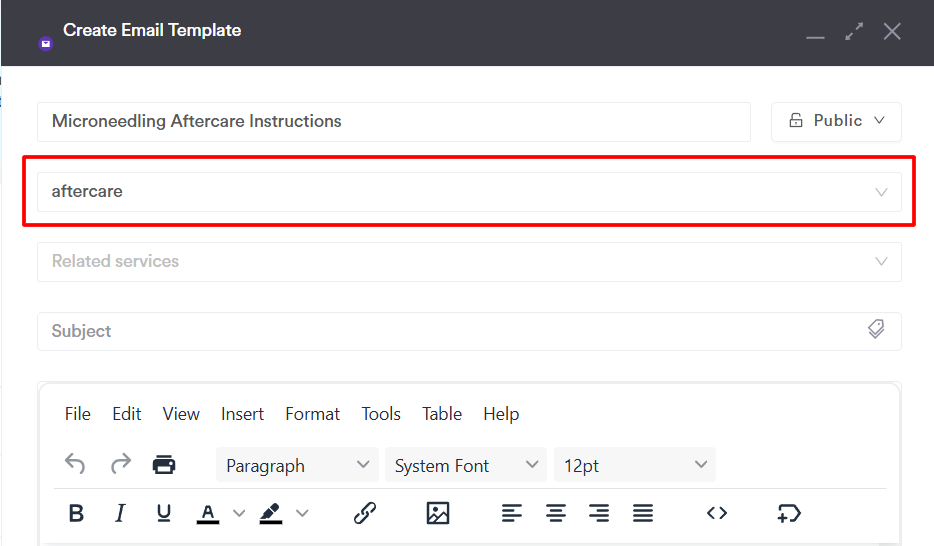Click the Undo arrow
The width and height of the screenshot is (934, 546).
tap(75, 464)
